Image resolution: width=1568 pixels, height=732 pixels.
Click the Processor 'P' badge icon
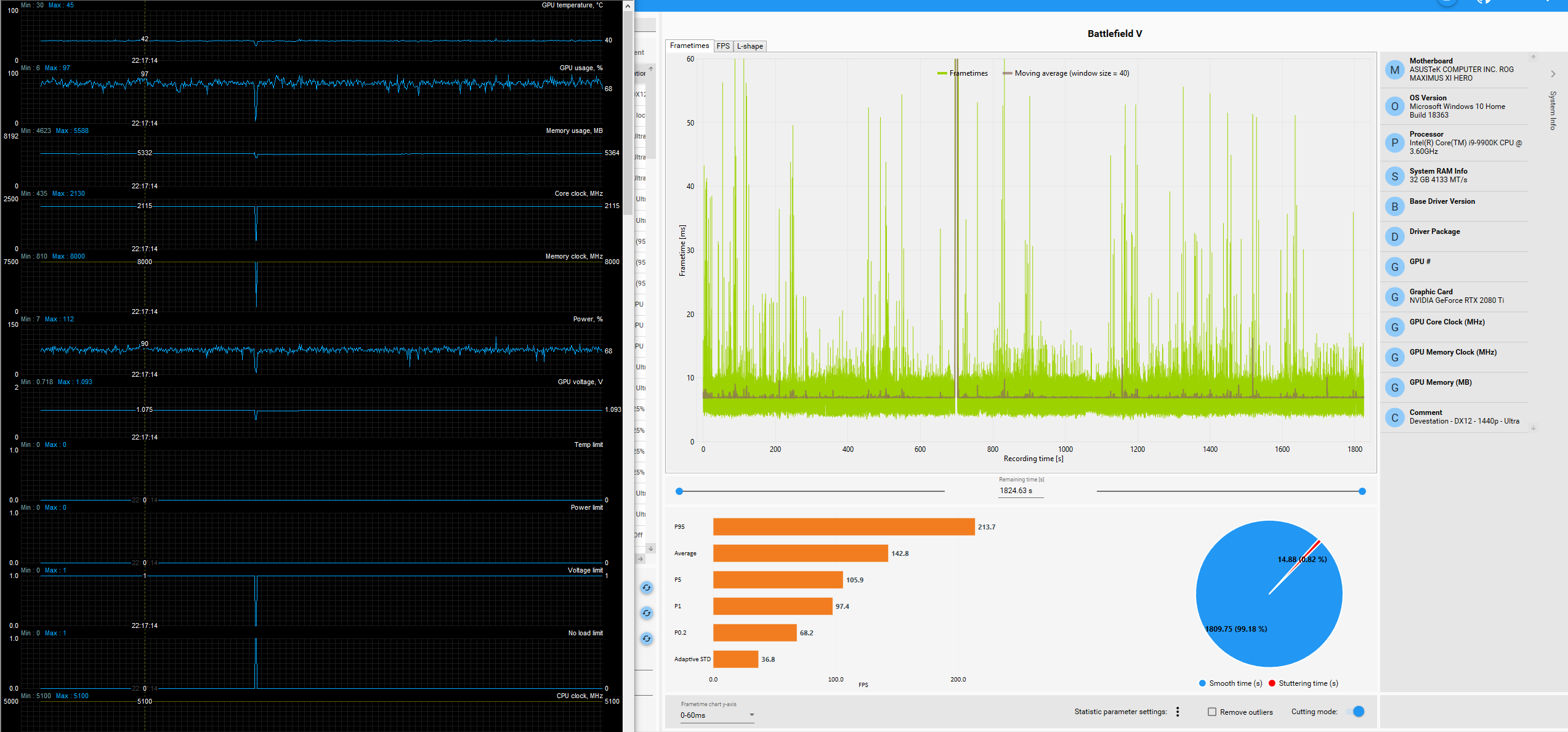(1394, 142)
